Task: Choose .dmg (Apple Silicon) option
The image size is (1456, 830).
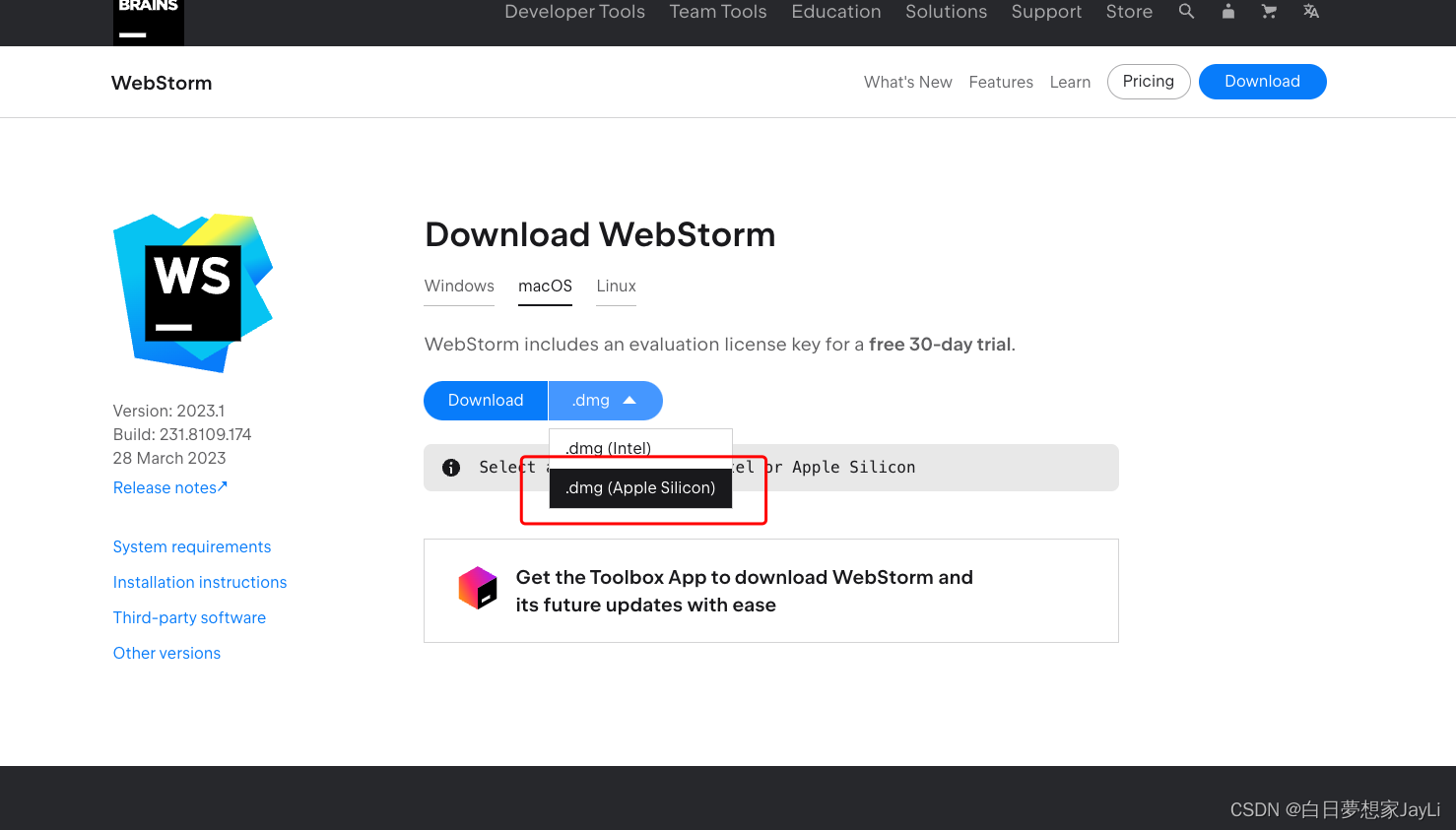Action: click(640, 487)
